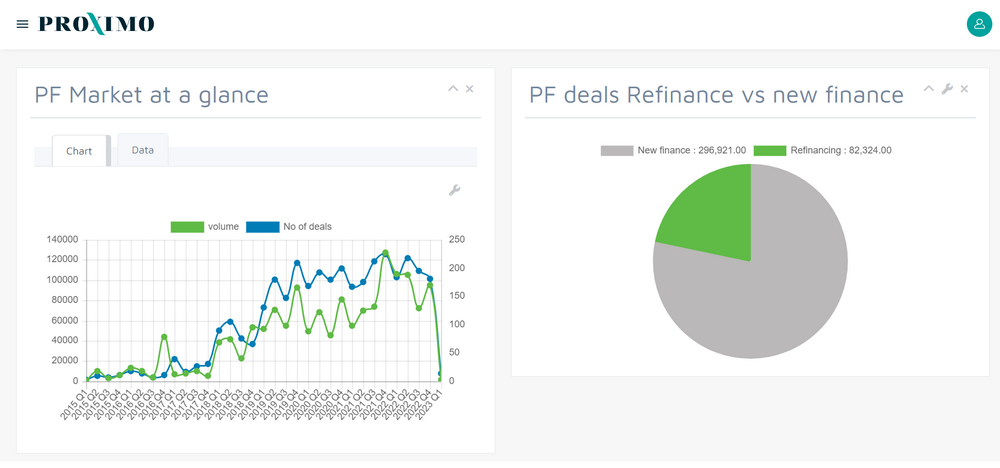Click the PF deals Refinance vs new finance heading
Viewport: 1000px width, 468px height.
pos(716,95)
